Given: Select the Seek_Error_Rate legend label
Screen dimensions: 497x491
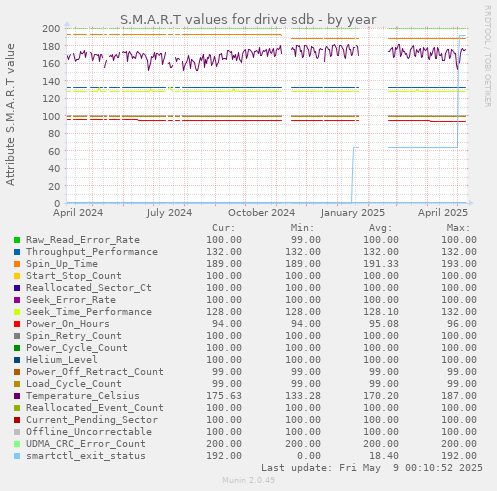Looking at the screenshot, I should pyautogui.click(x=71, y=300).
